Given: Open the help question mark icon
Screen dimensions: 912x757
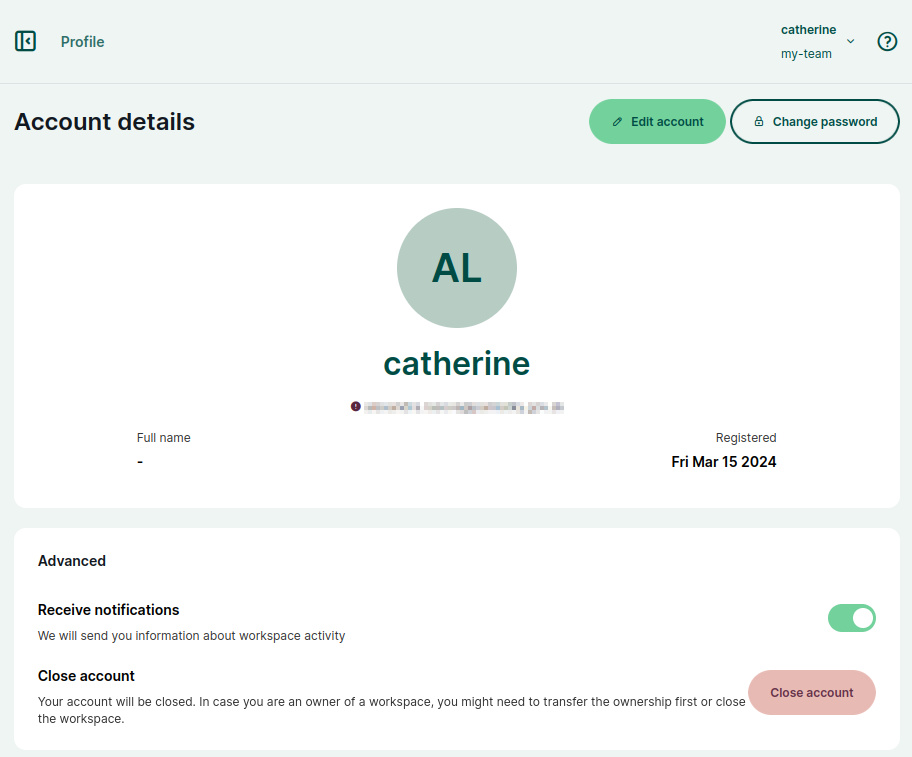Looking at the screenshot, I should (887, 41).
